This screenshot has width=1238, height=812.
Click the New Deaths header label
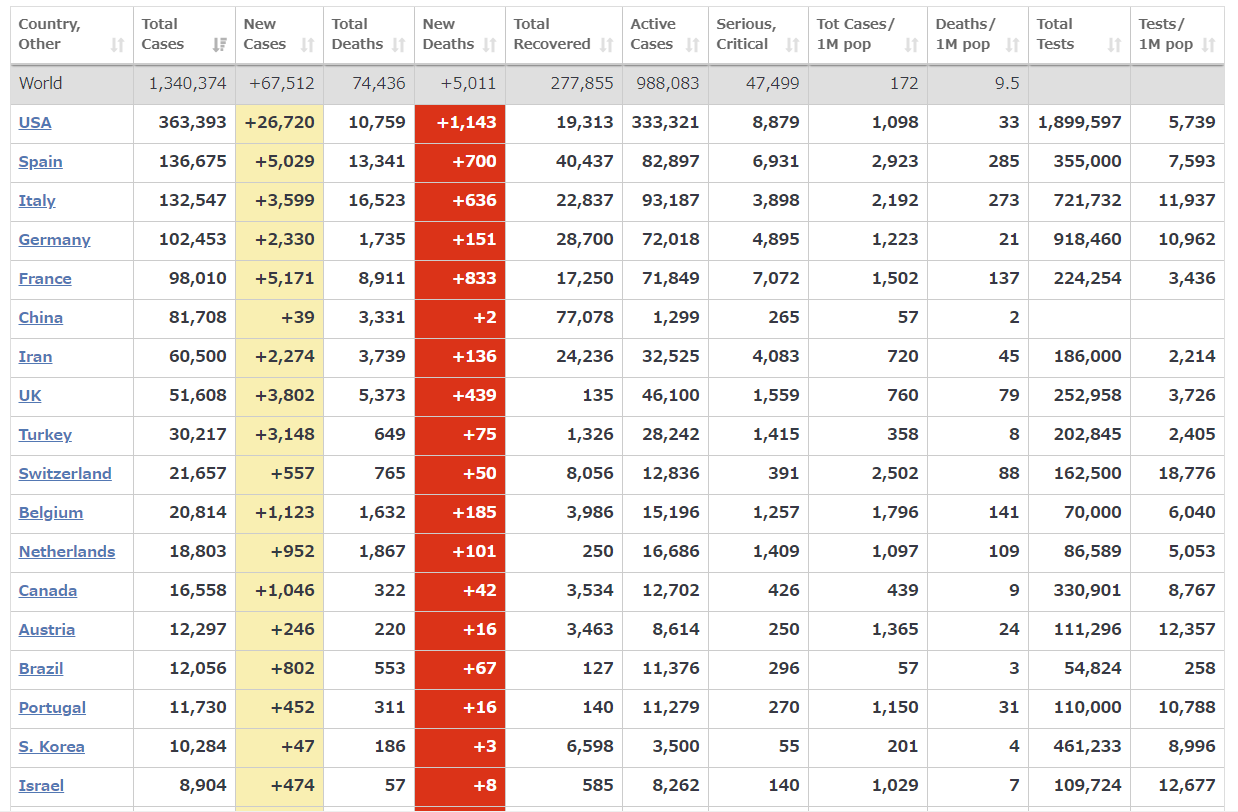[x=448, y=34]
